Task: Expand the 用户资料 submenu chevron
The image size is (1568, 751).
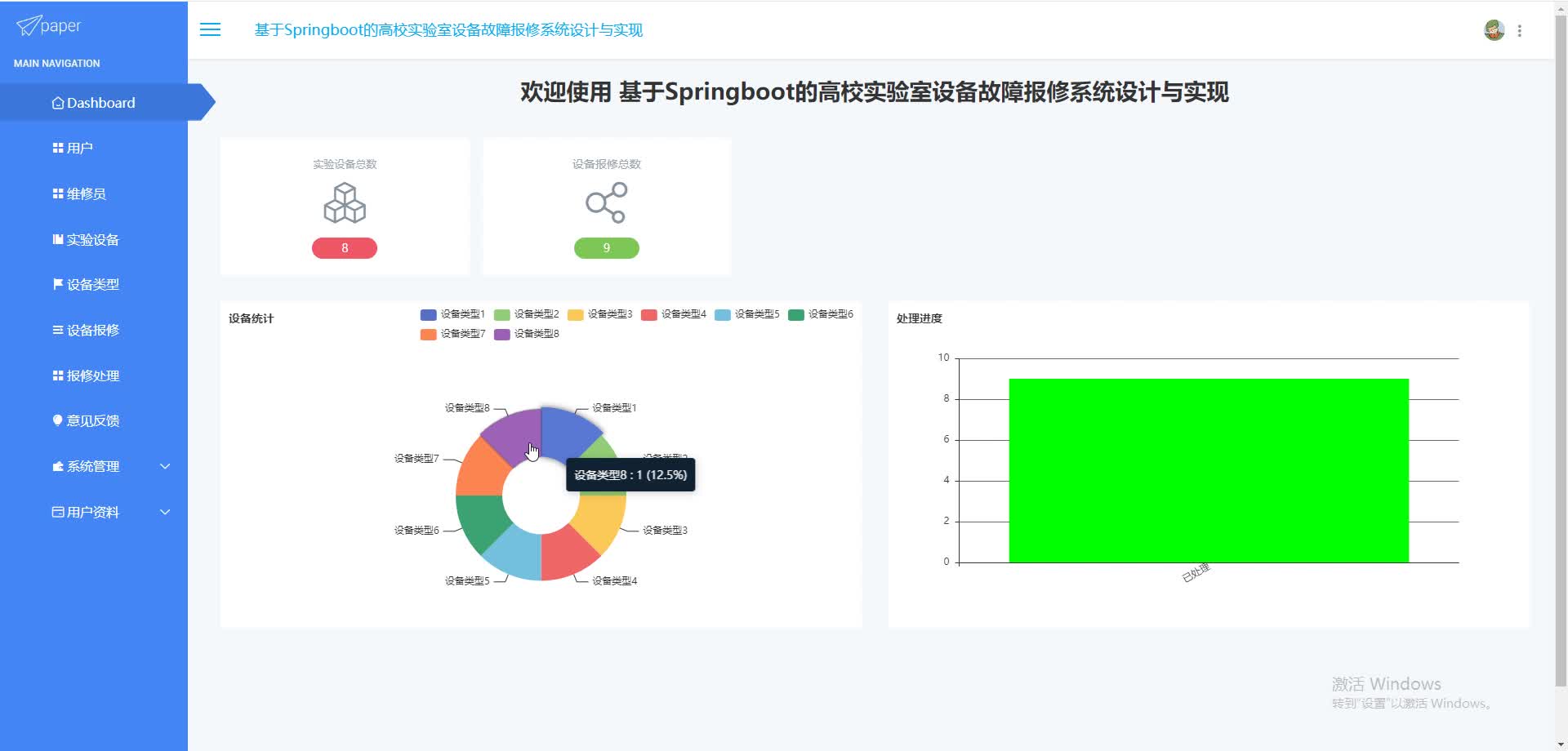Action: point(165,512)
